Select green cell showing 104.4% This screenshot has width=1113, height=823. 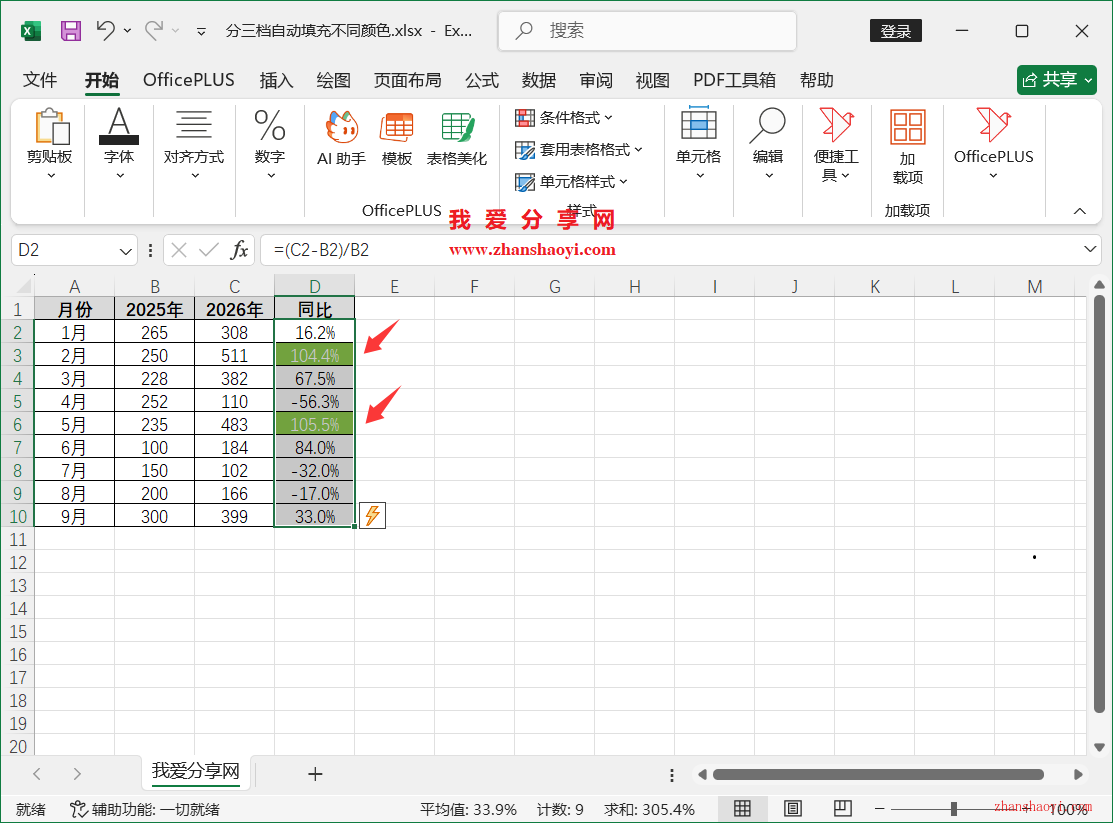pos(314,356)
